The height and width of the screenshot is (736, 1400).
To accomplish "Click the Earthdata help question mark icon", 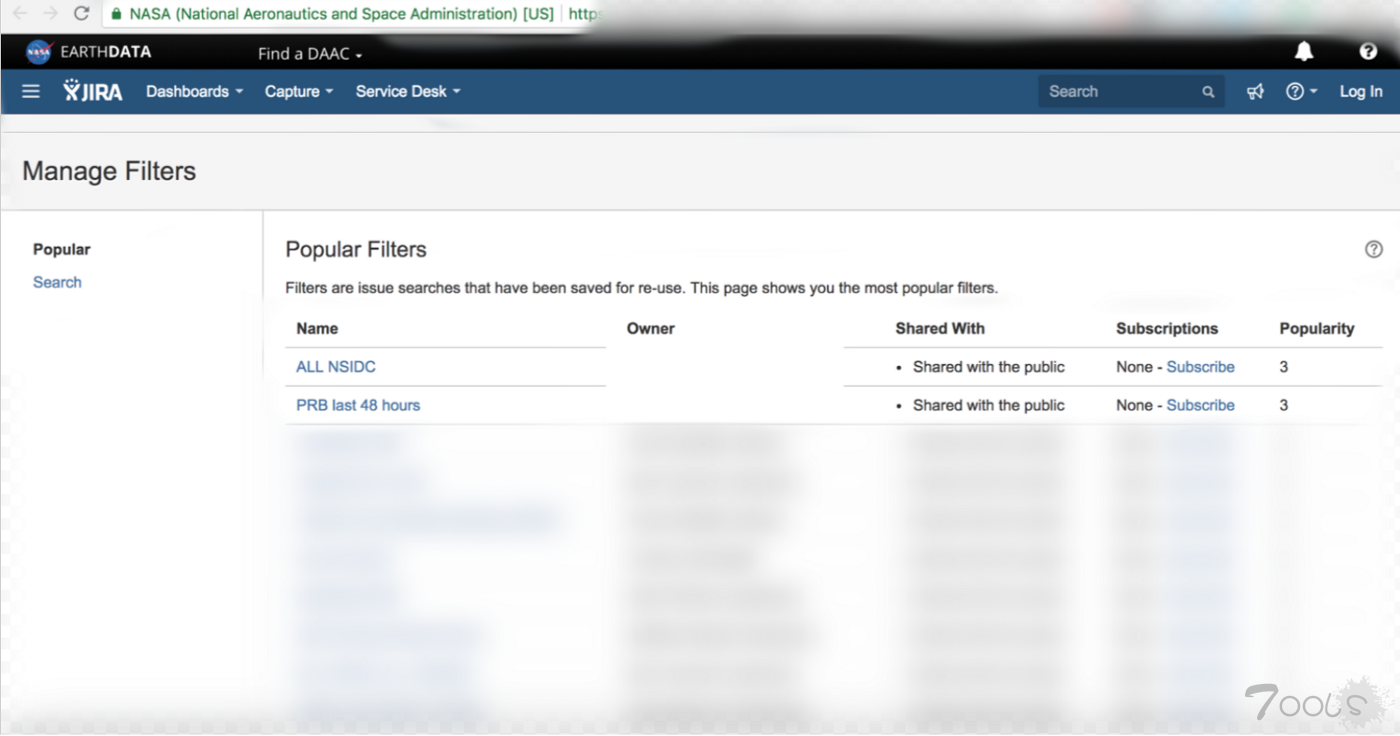I will click(1368, 52).
